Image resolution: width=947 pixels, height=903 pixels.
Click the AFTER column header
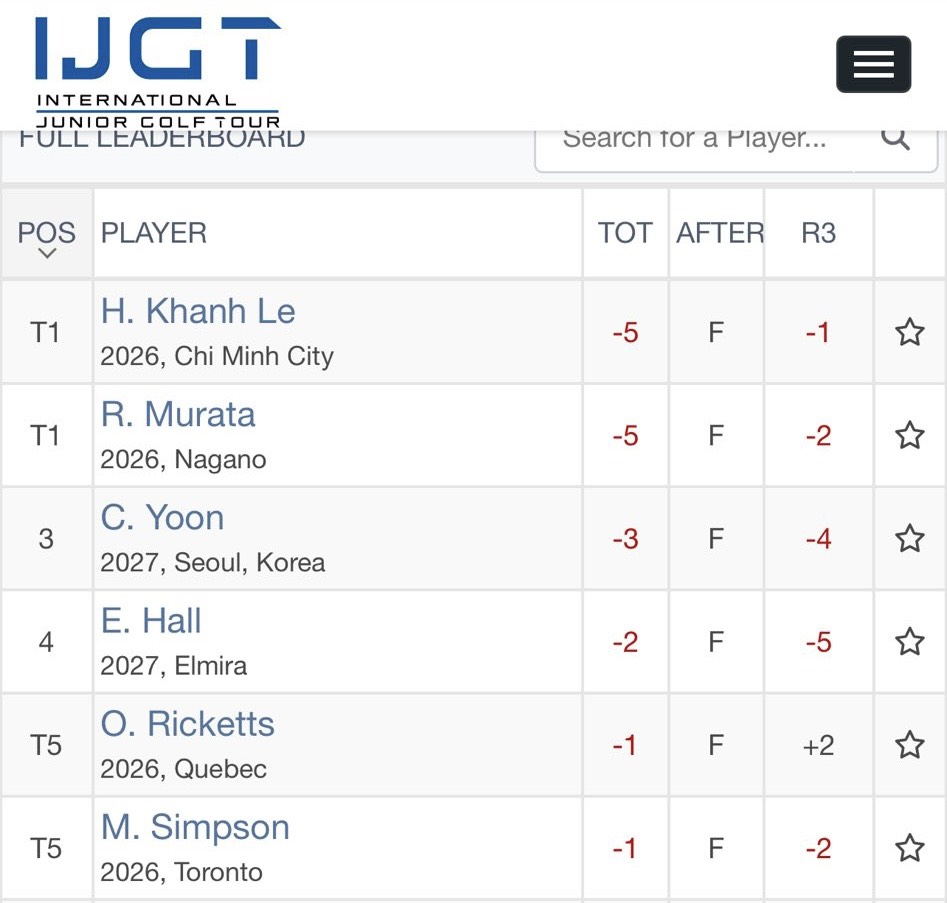click(719, 233)
